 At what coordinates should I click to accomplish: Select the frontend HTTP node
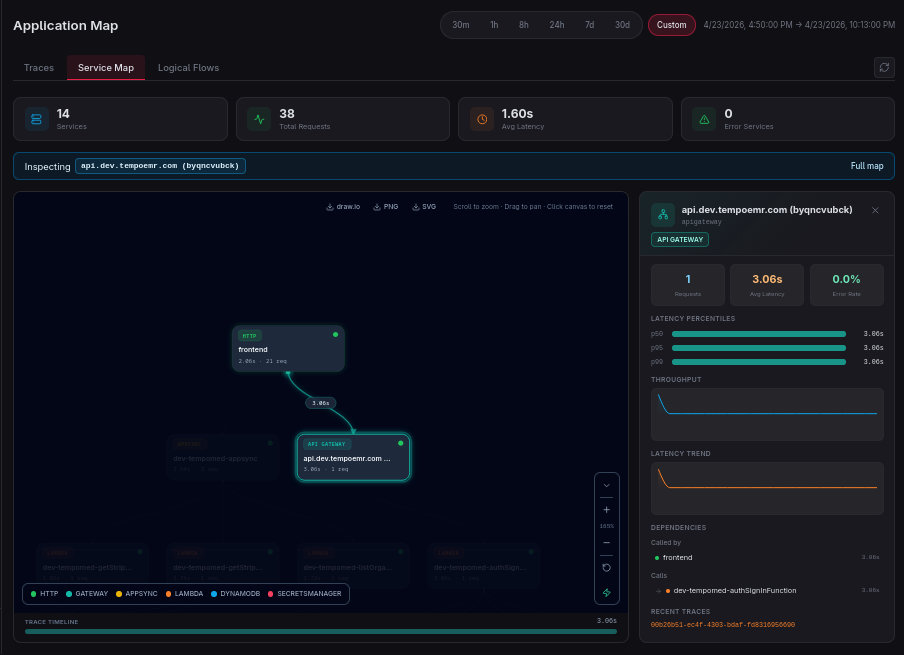click(288, 348)
